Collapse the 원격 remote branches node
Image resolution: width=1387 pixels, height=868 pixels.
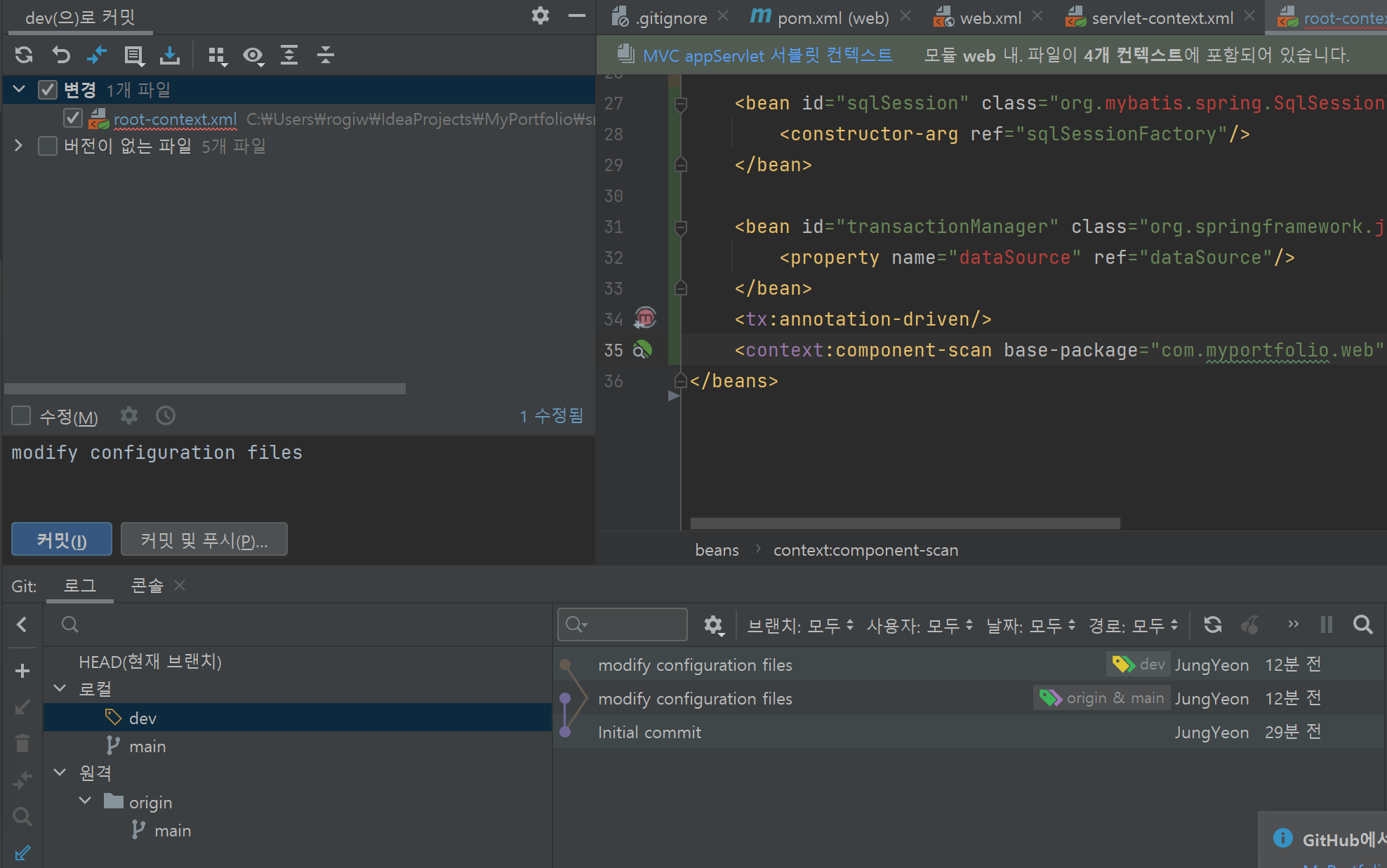60,773
